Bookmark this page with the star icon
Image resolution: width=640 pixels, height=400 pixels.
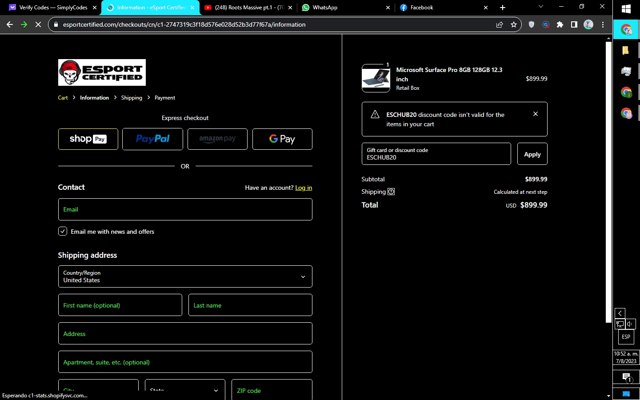pos(513,24)
